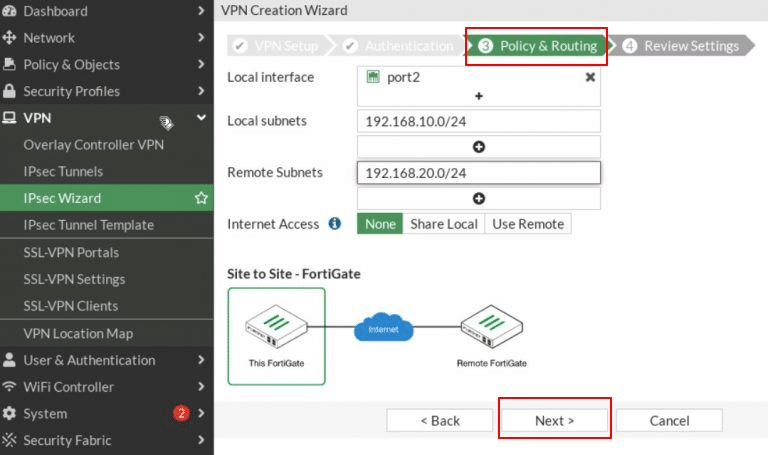Image resolution: width=768 pixels, height=455 pixels.
Task: Expand the Security Profiles chevron
Action: click(201, 91)
